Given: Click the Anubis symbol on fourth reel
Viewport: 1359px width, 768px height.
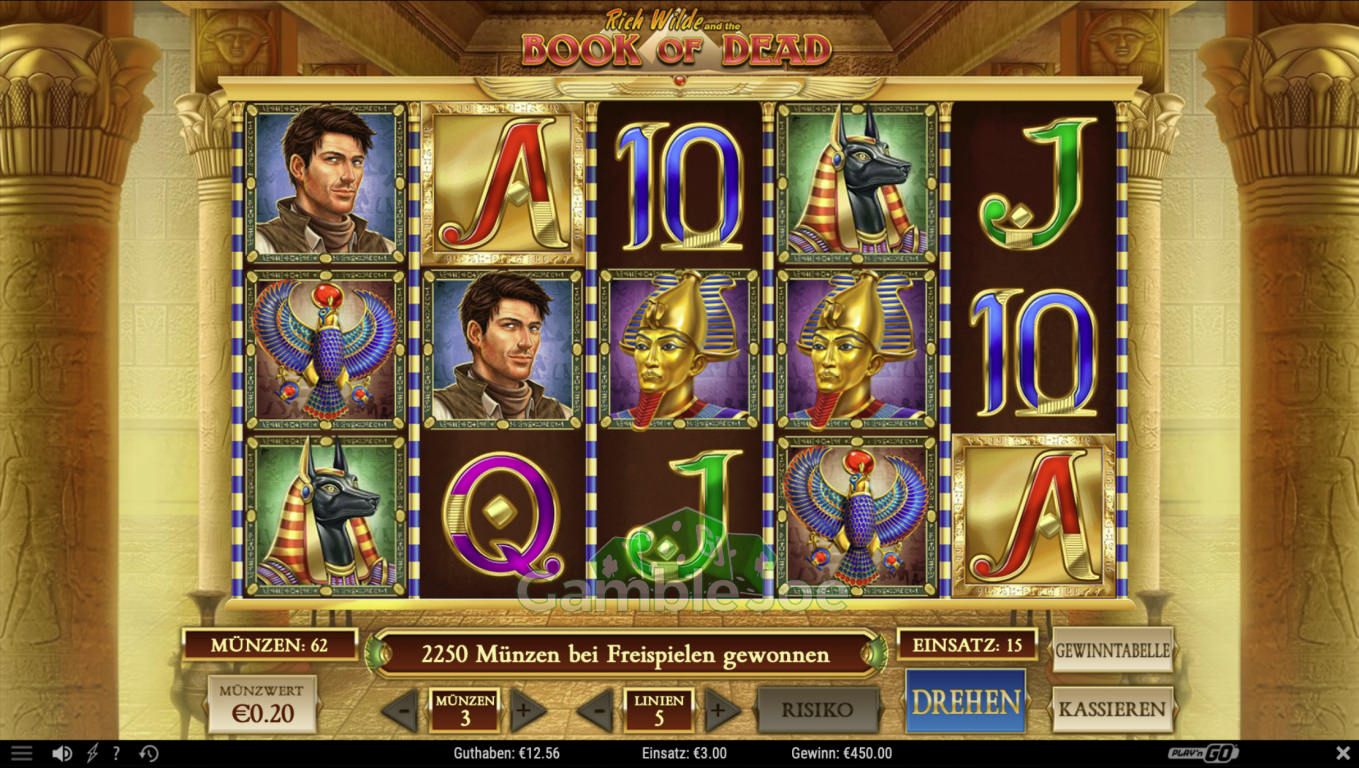Looking at the screenshot, I should tap(857, 183).
